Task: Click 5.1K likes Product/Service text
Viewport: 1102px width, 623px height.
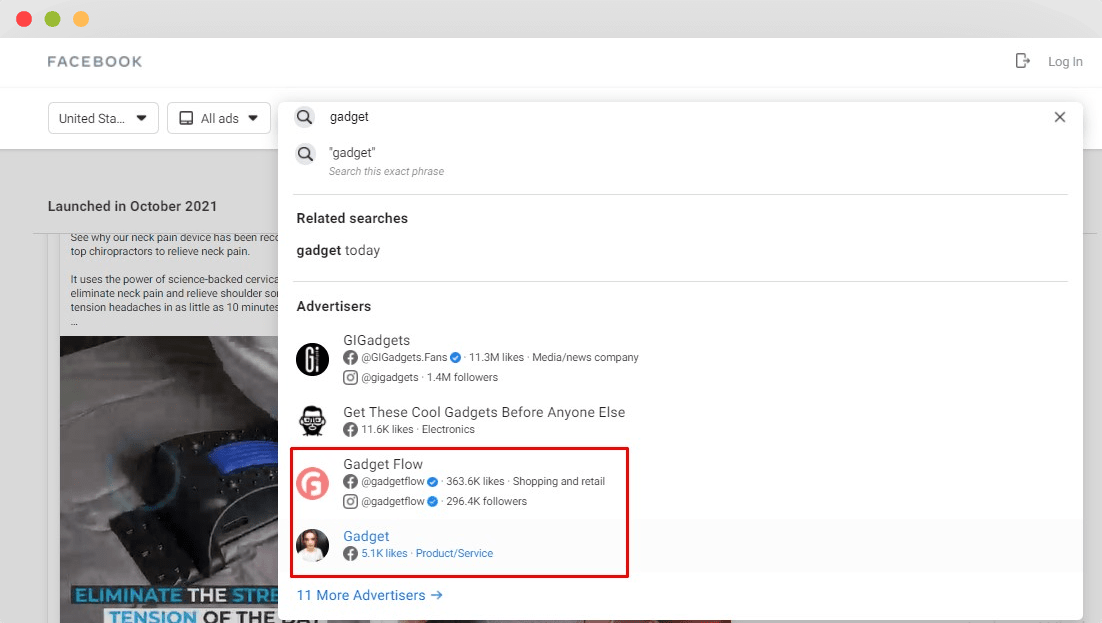Action: tap(427, 553)
